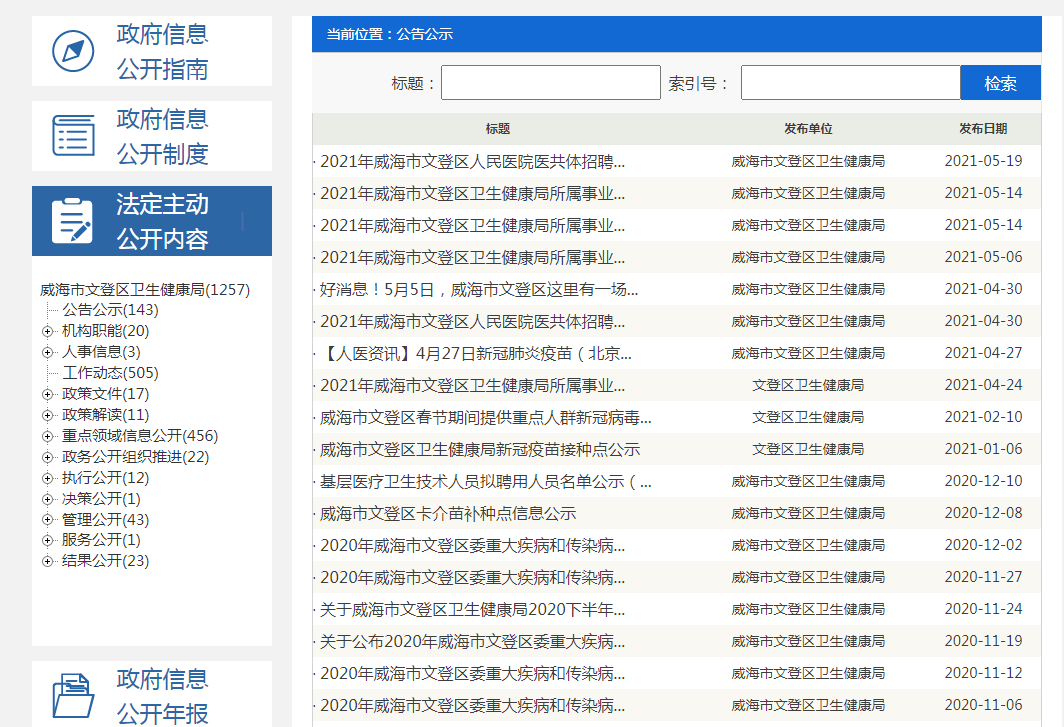Click the 检索 search button
The image size is (1064, 727).
[1000, 83]
